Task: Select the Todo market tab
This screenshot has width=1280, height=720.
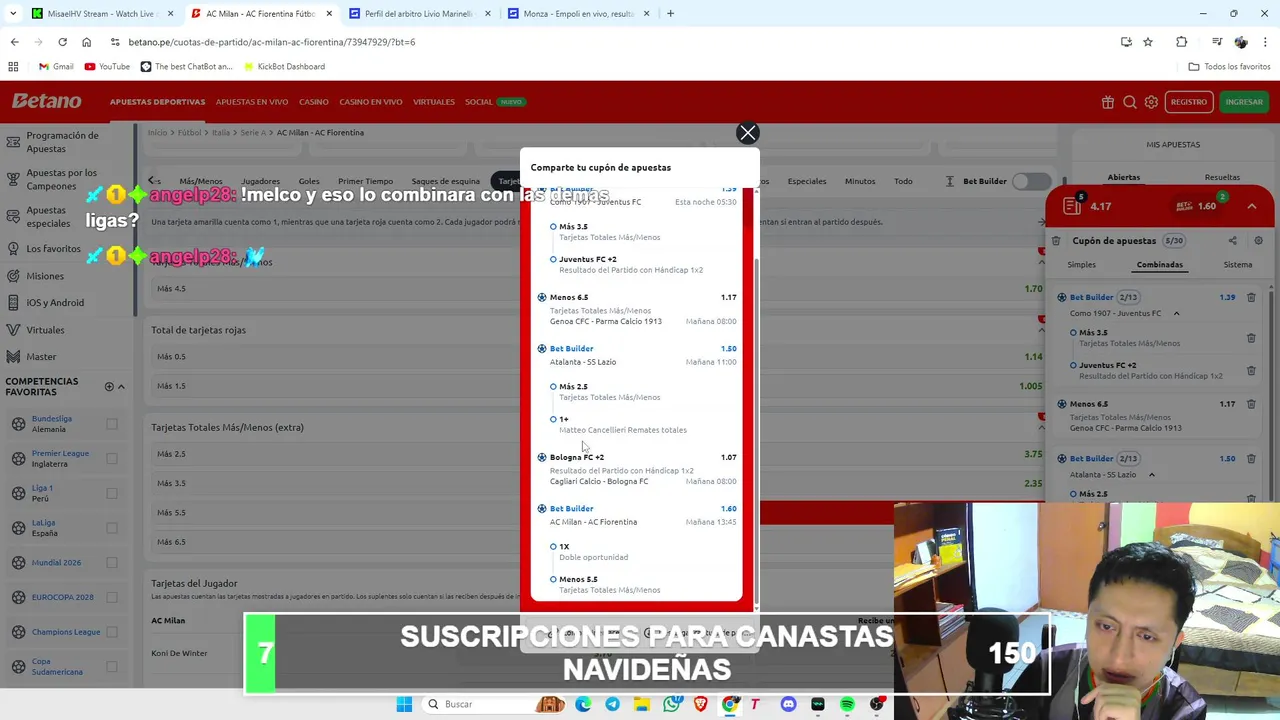Action: tap(903, 182)
